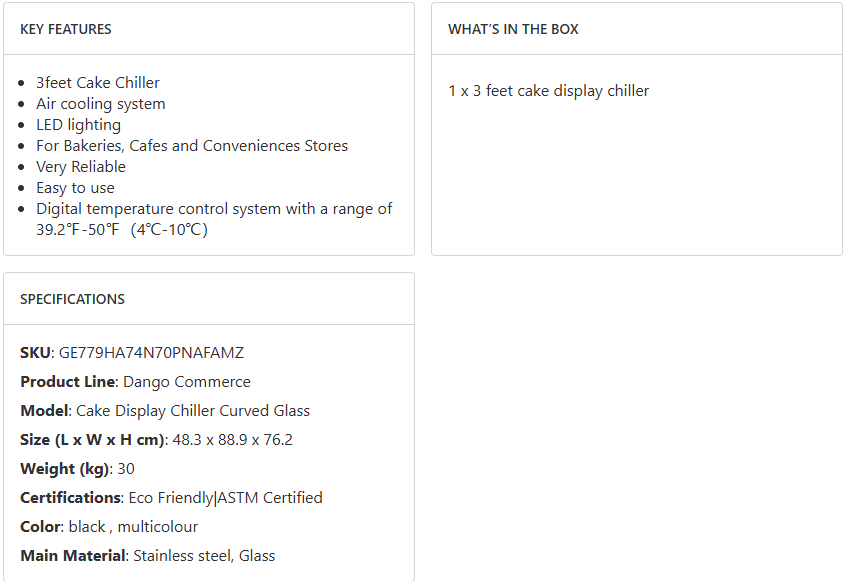Click '1 x 3 feet cake display chiller' text
This screenshot has height=581, width=847.
coord(549,91)
